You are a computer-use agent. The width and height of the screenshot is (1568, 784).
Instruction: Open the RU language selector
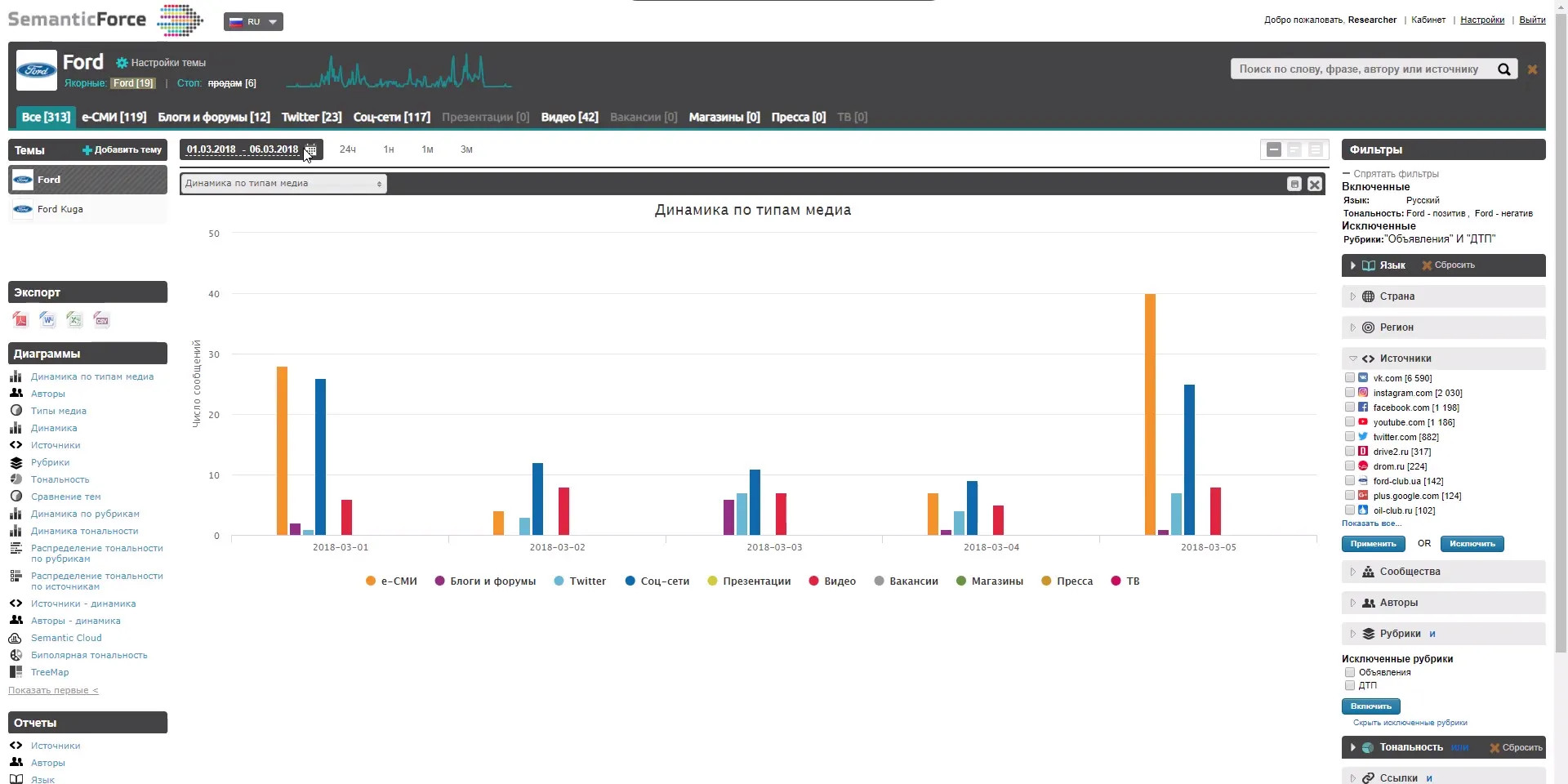pos(253,22)
